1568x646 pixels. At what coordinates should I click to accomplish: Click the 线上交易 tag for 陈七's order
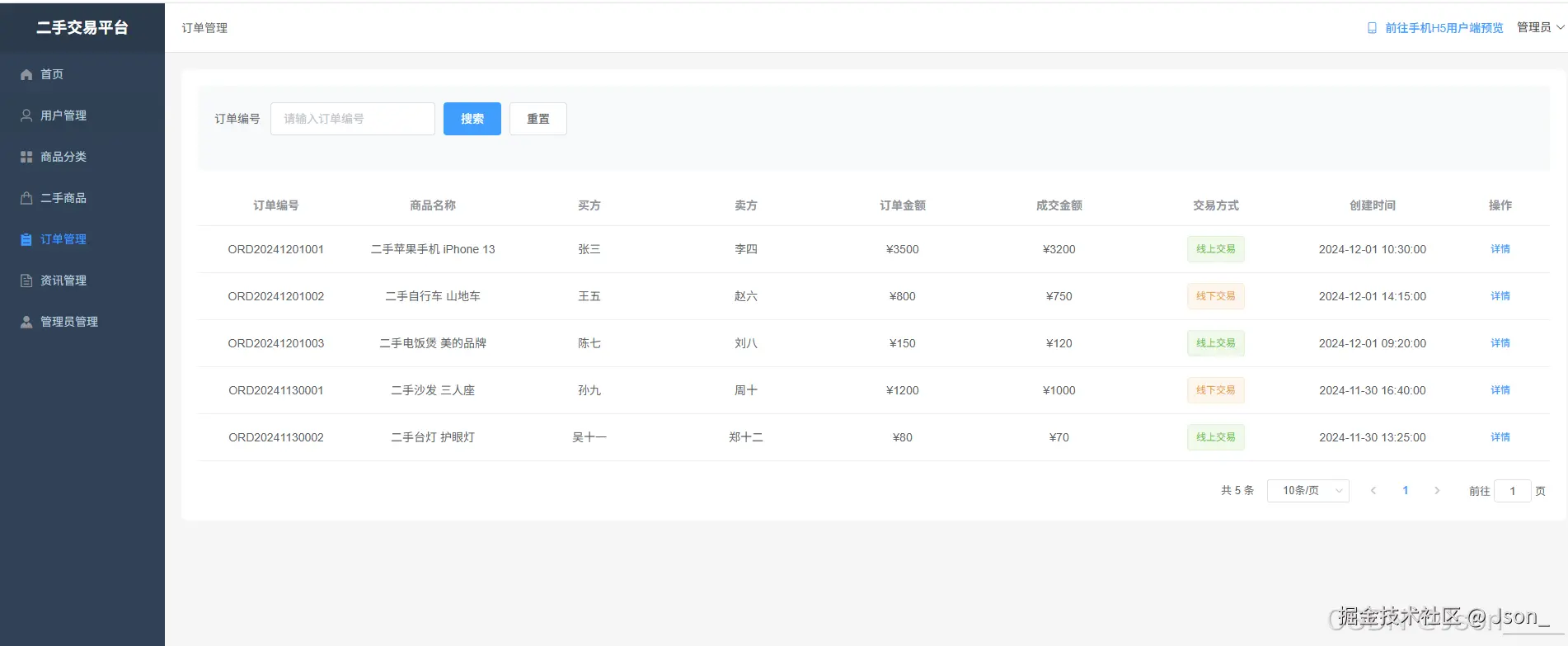1216,343
